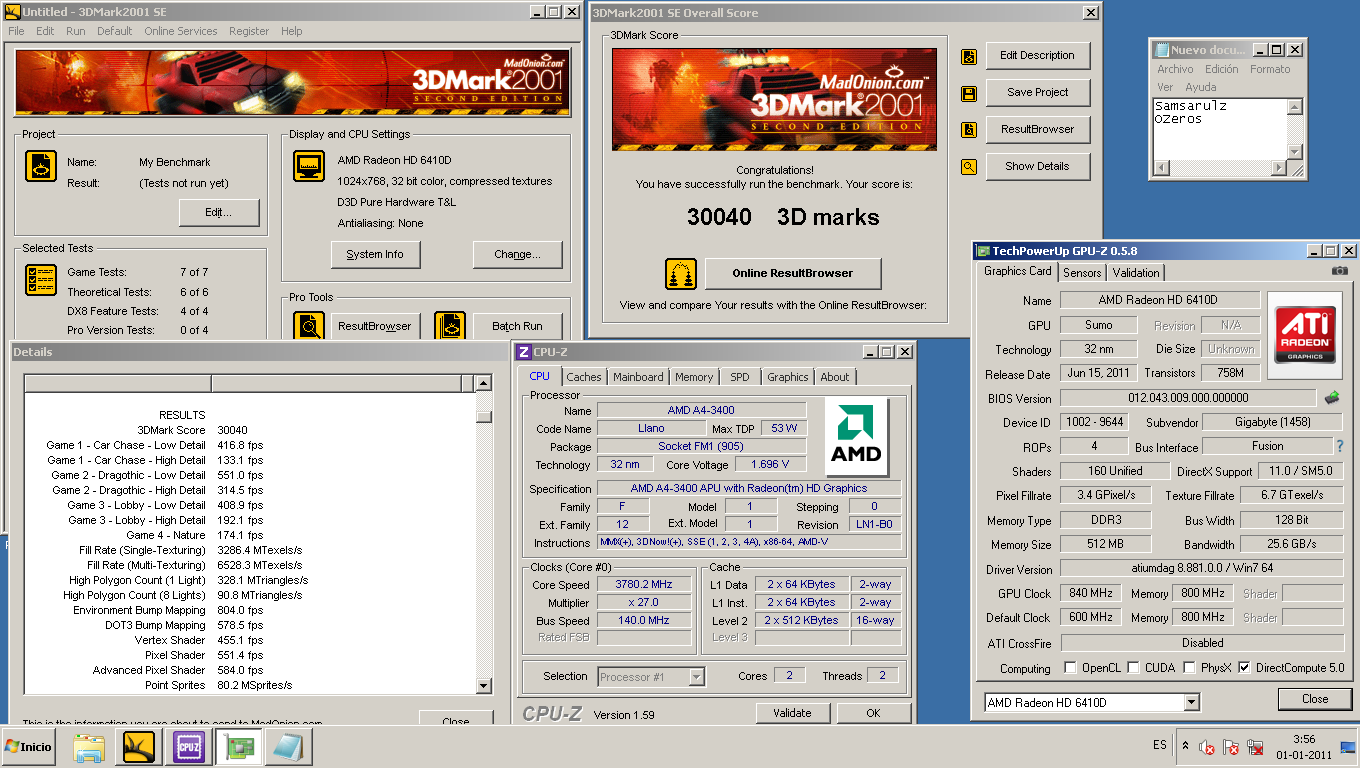Click the Details list scroll up arrow
1360x768 pixels.
pyautogui.click(x=484, y=383)
